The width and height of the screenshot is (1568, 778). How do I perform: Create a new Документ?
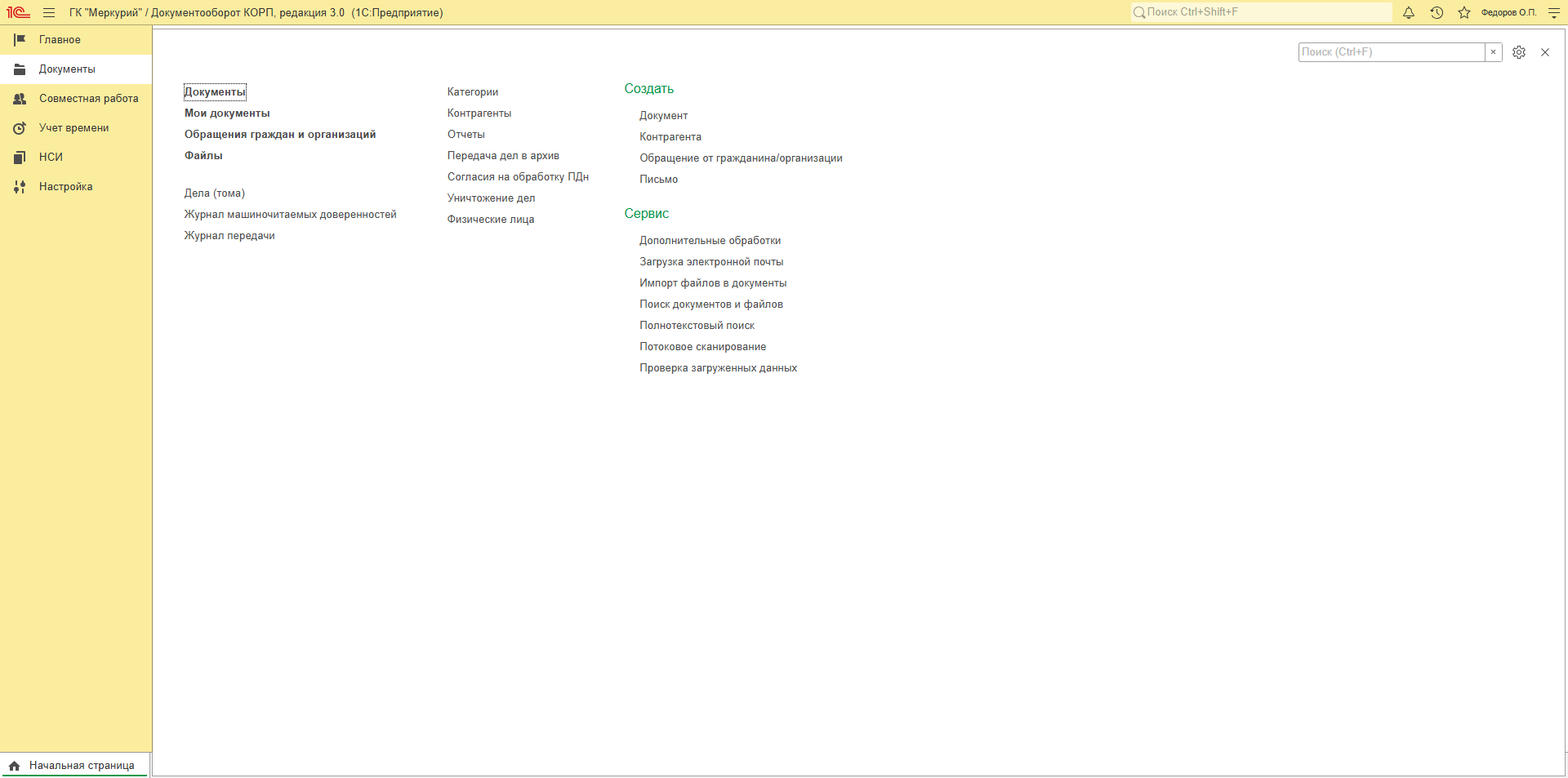point(663,116)
